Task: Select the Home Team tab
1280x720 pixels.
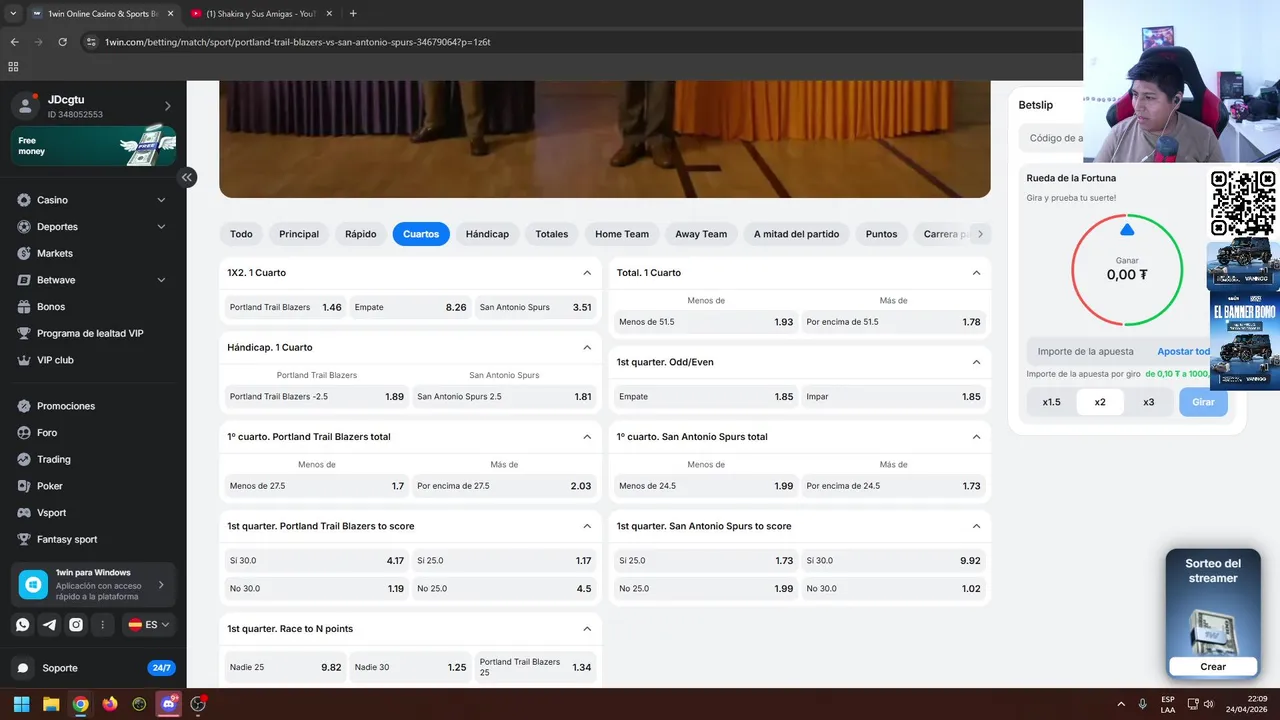Action: coord(622,234)
